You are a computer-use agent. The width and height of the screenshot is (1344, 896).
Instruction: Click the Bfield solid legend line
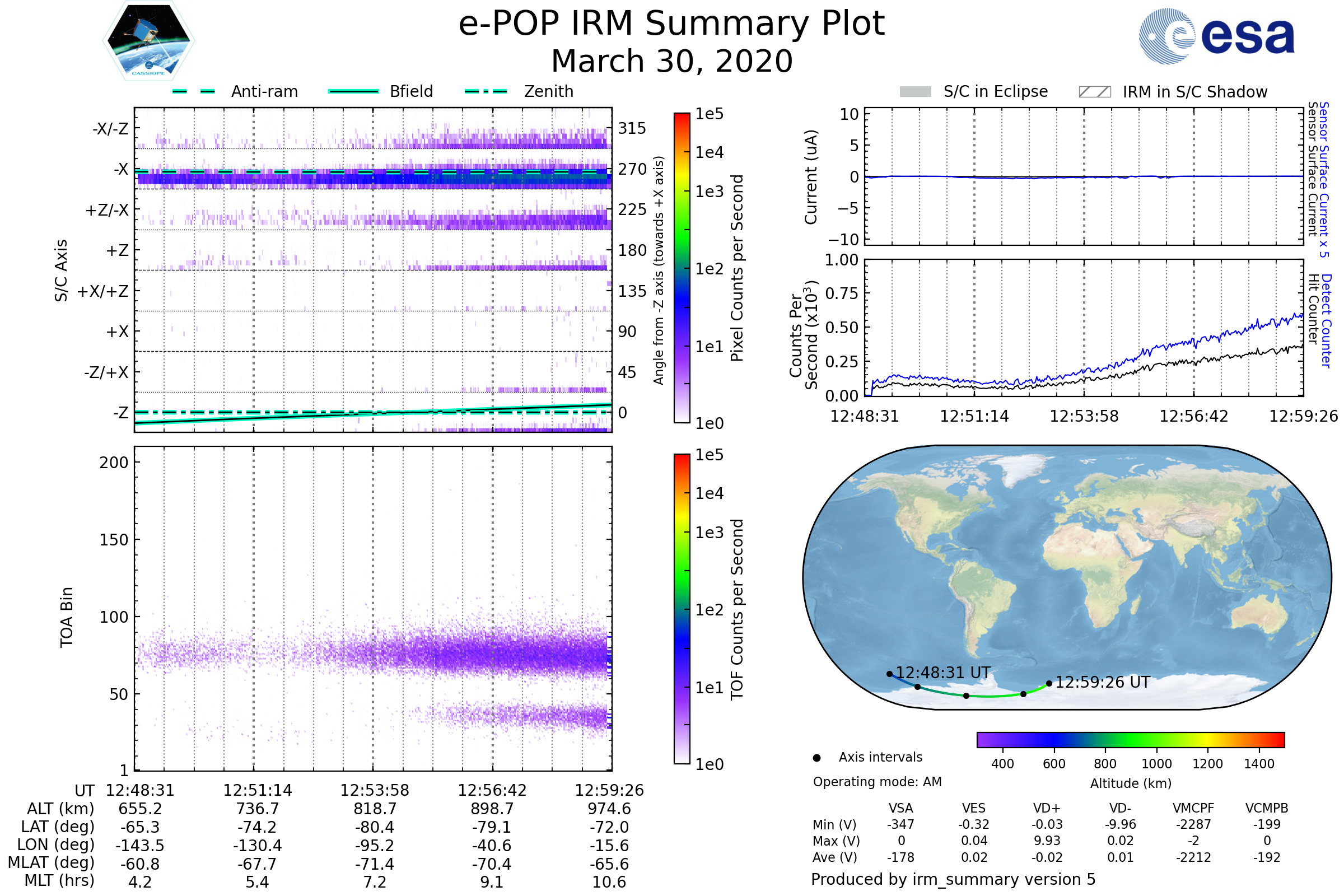[353, 91]
